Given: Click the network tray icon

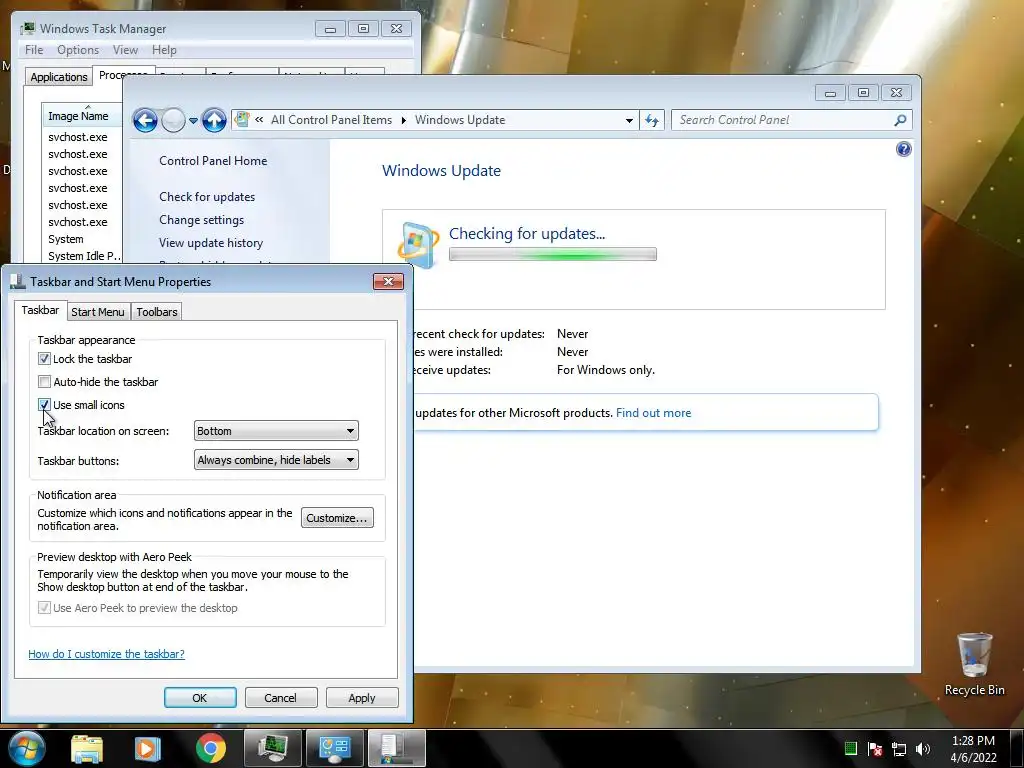Looking at the screenshot, I should (x=899, y=749).
